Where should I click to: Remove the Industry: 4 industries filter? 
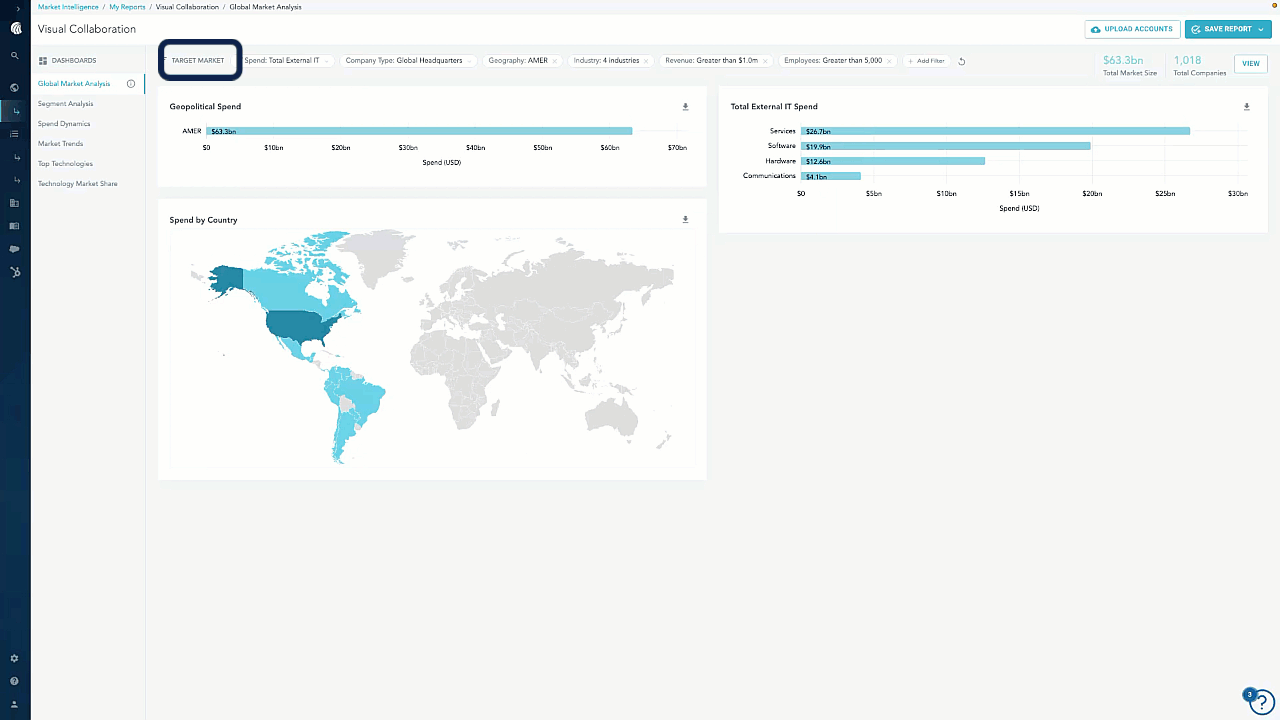click(646, 61)
